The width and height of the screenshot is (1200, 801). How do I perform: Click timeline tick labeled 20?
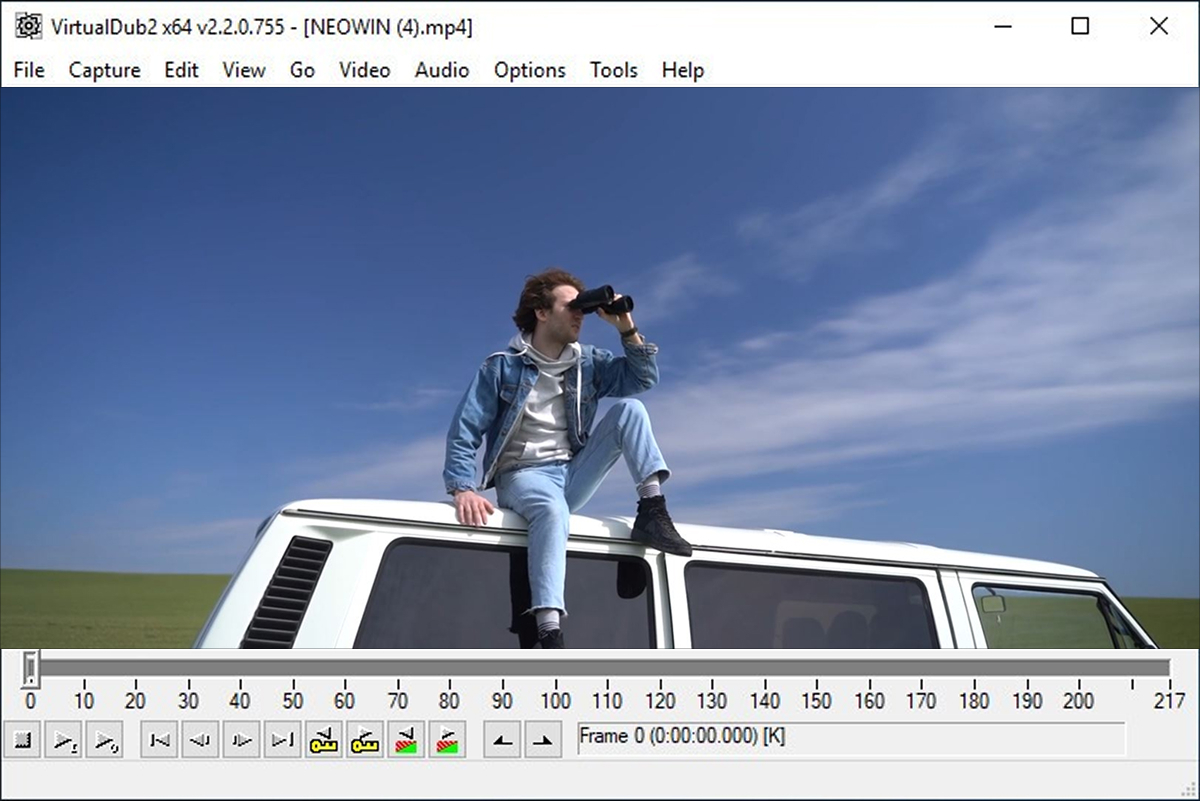[x=135, y=701]
